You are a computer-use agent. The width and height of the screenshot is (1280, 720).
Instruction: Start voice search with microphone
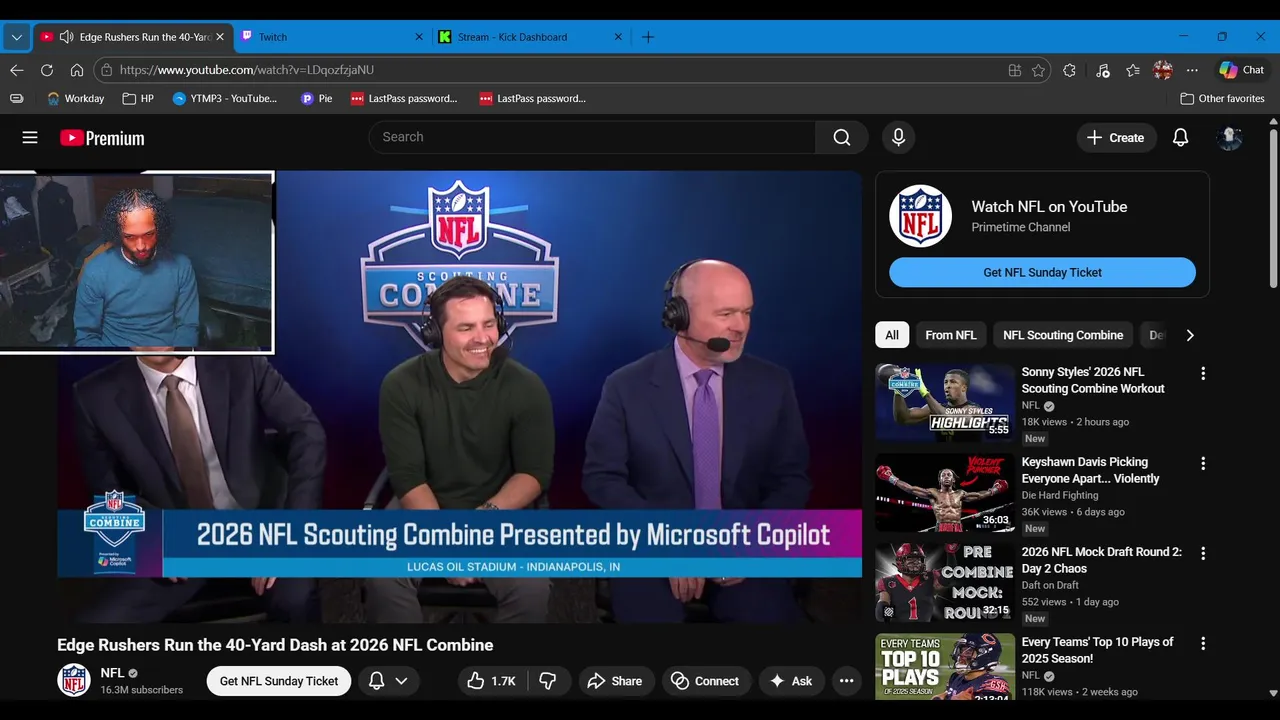coord(898,137)
